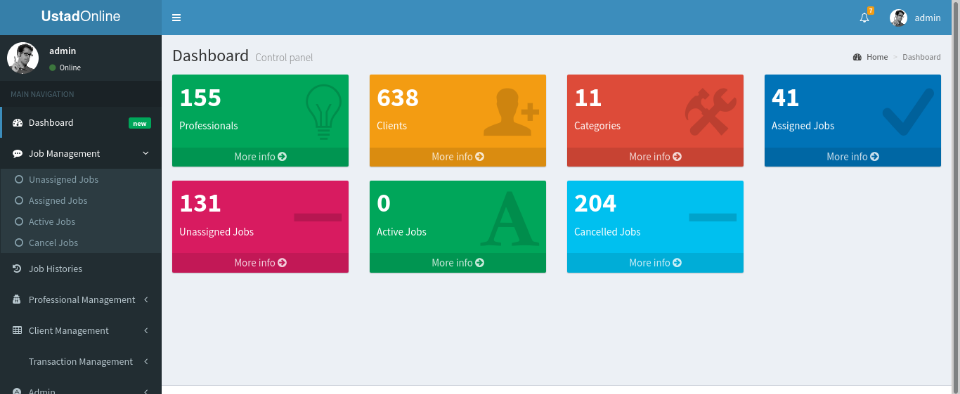Click the 131 Unassigned Jobs count
Screen dimensions: 960x394
(200, 204)
